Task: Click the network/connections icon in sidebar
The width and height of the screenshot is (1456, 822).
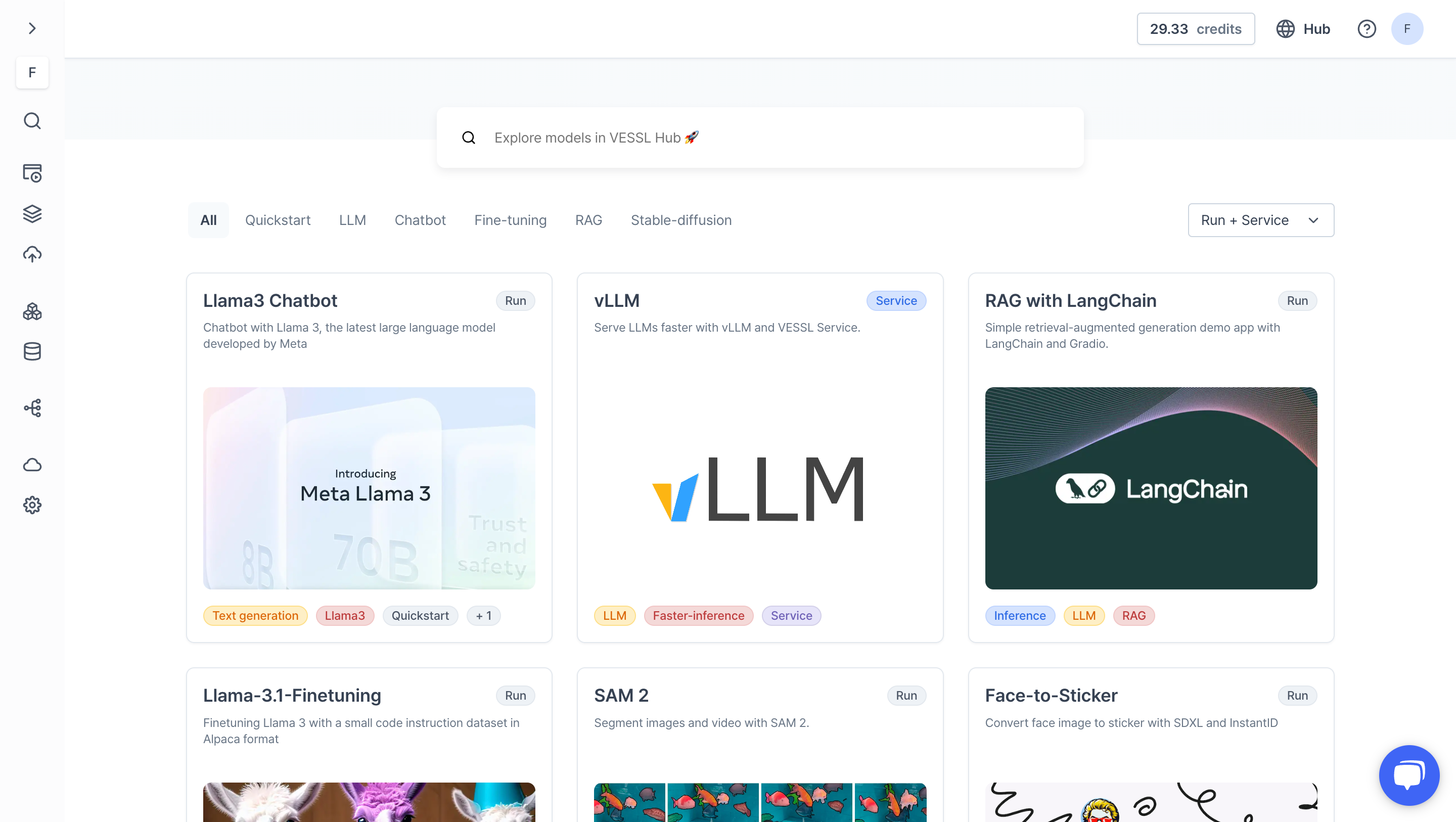Action: click(31, 408)
